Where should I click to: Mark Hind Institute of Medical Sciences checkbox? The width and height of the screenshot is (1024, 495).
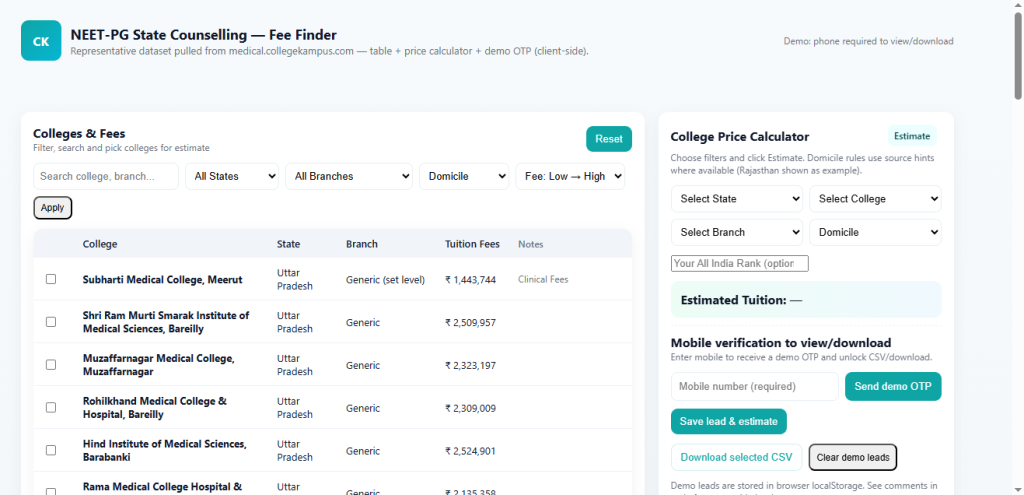[x=51, y=451]
